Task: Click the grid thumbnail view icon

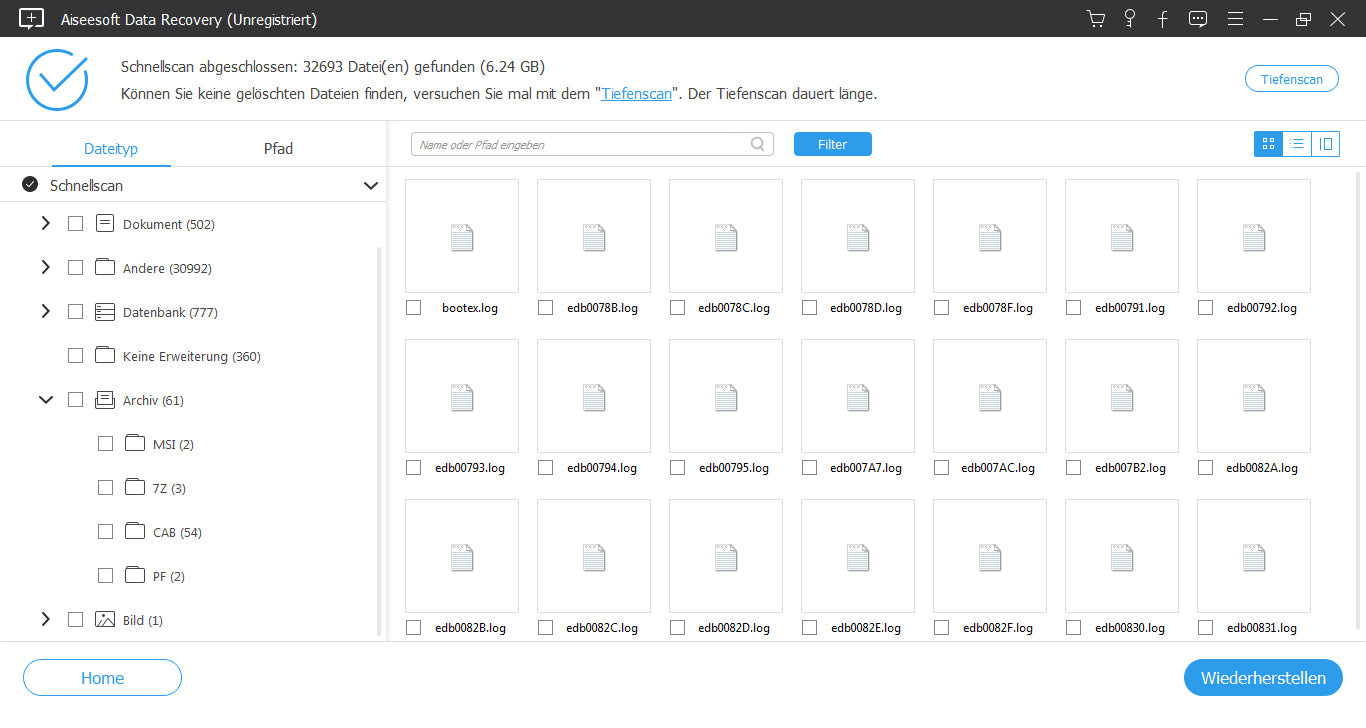Action: click(1267, 143)
